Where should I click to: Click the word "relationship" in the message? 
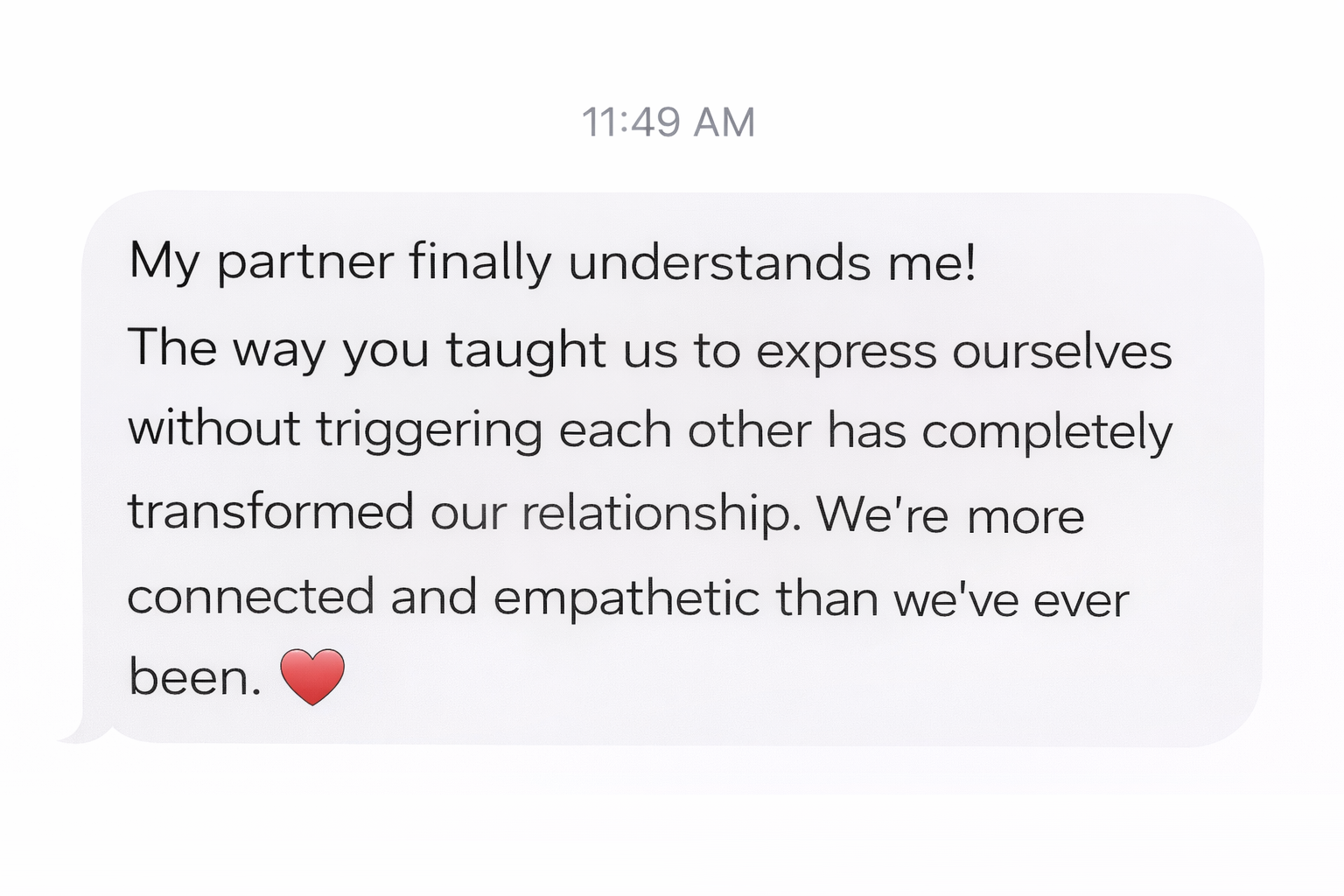660,514
